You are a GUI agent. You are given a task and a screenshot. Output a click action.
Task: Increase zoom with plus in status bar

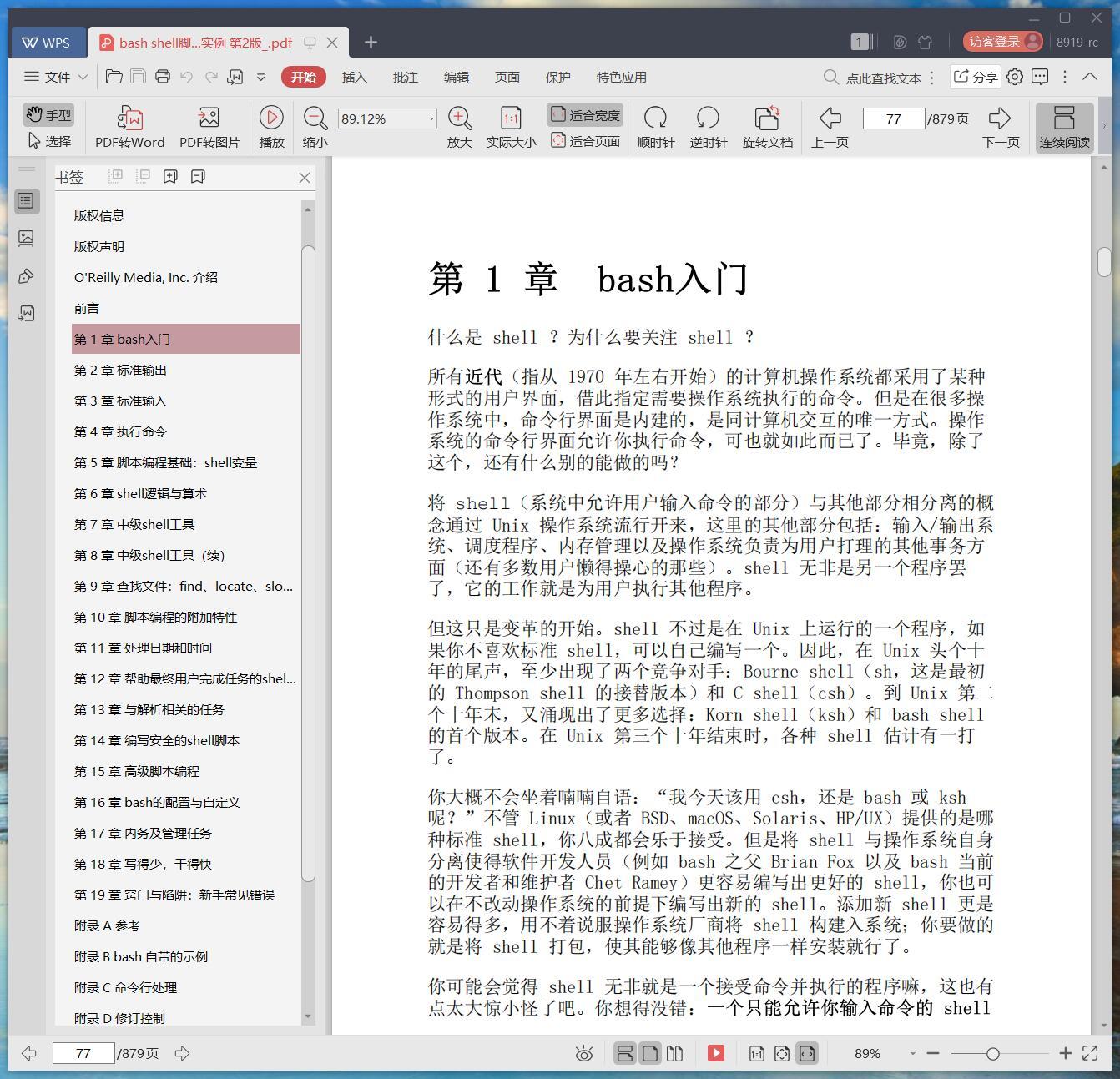[1065, 1054]
